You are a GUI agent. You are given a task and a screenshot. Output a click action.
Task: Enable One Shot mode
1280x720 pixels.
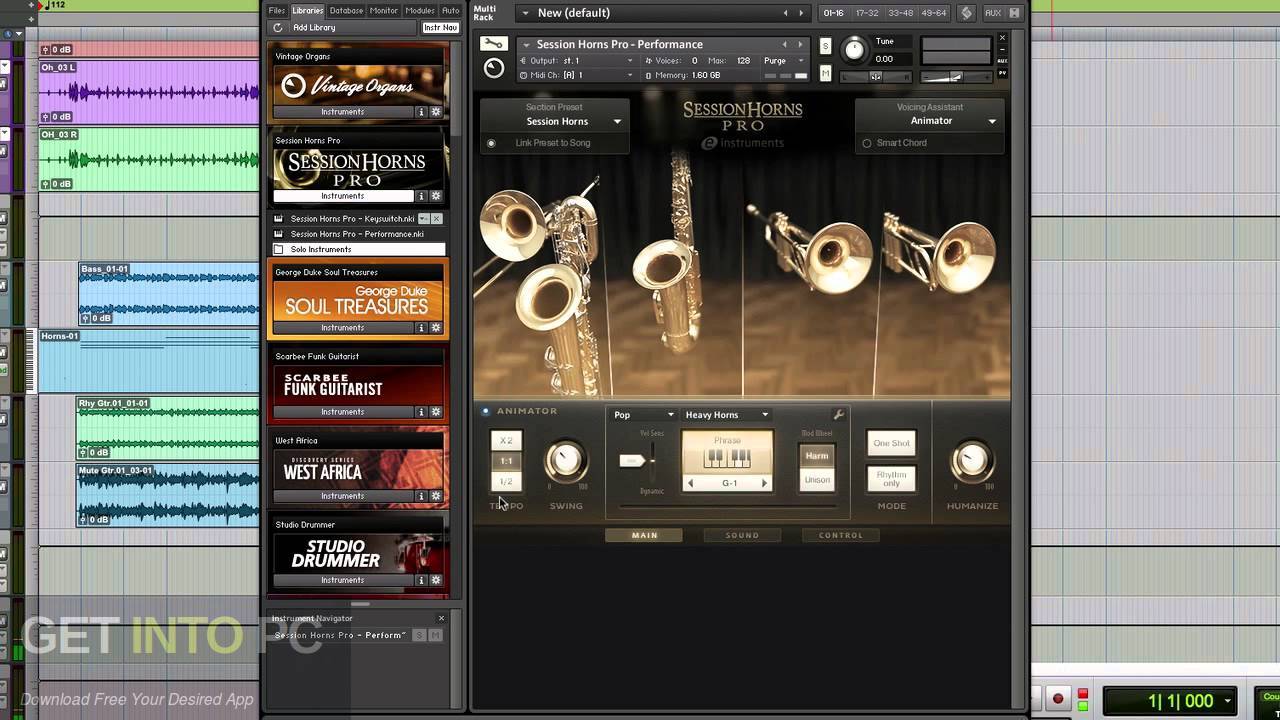pos(890,443)
